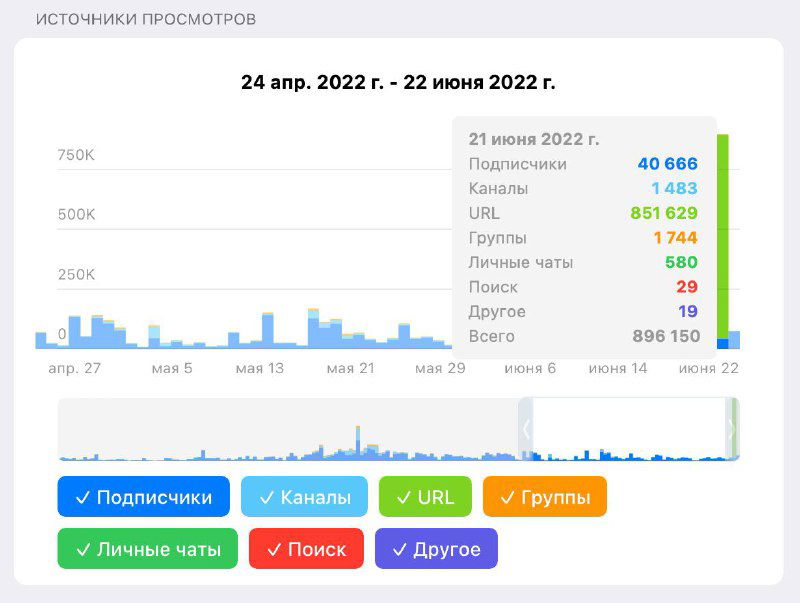800x603 pixels.
Task: Click the апр. 27 axis label
Action: 74,368
